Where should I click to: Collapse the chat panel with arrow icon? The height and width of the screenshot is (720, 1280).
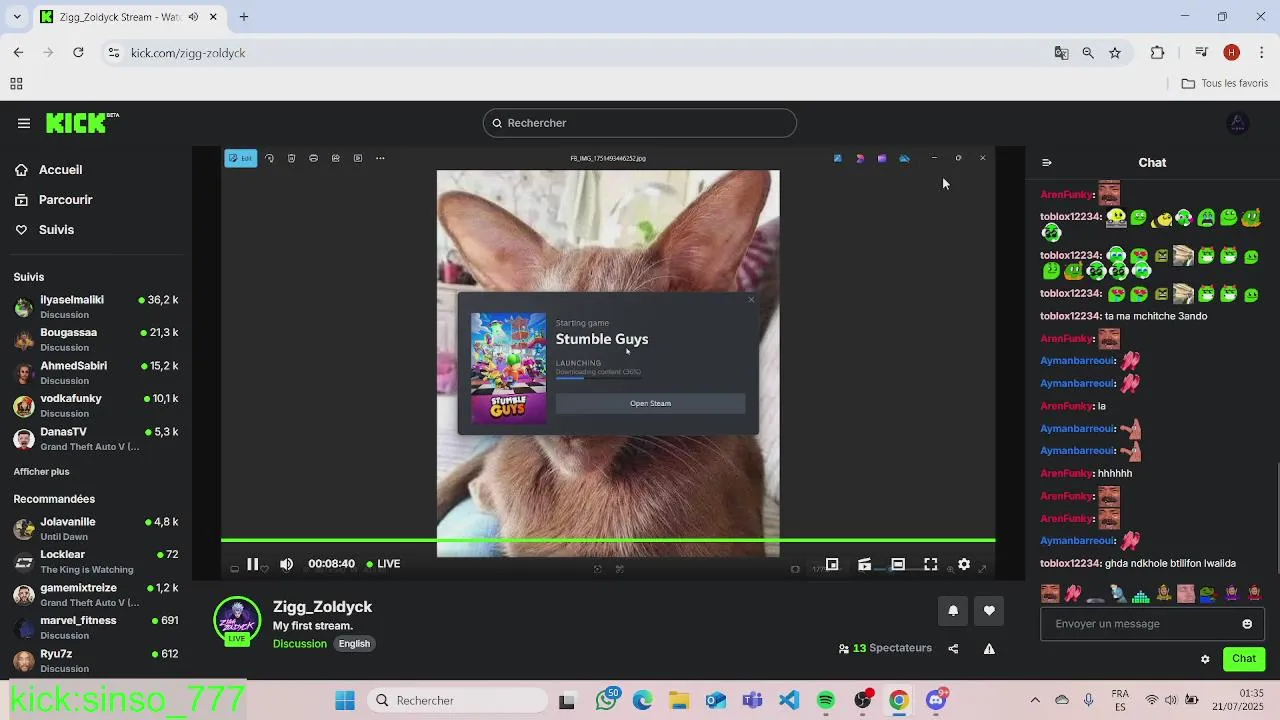tap(1047, 162)
